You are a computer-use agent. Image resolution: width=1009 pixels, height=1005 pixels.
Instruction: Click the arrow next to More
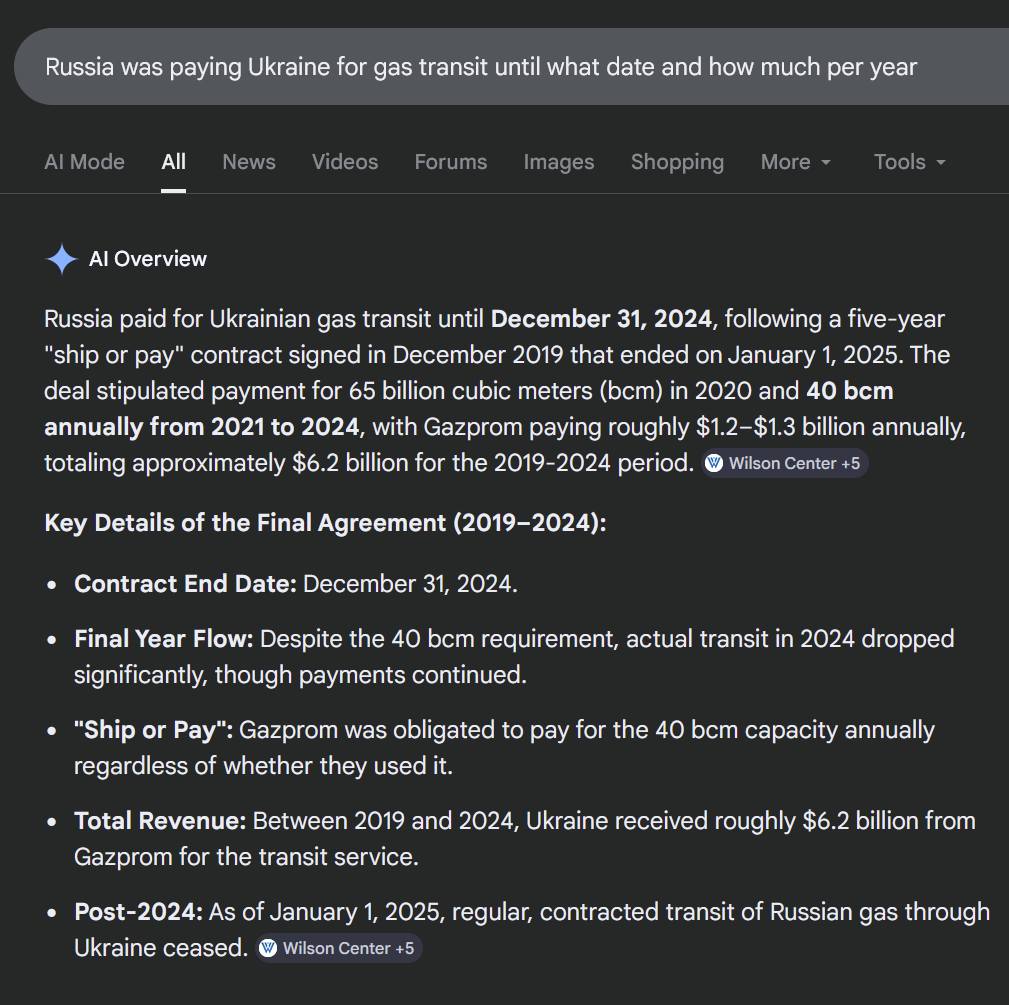point(826,163)
